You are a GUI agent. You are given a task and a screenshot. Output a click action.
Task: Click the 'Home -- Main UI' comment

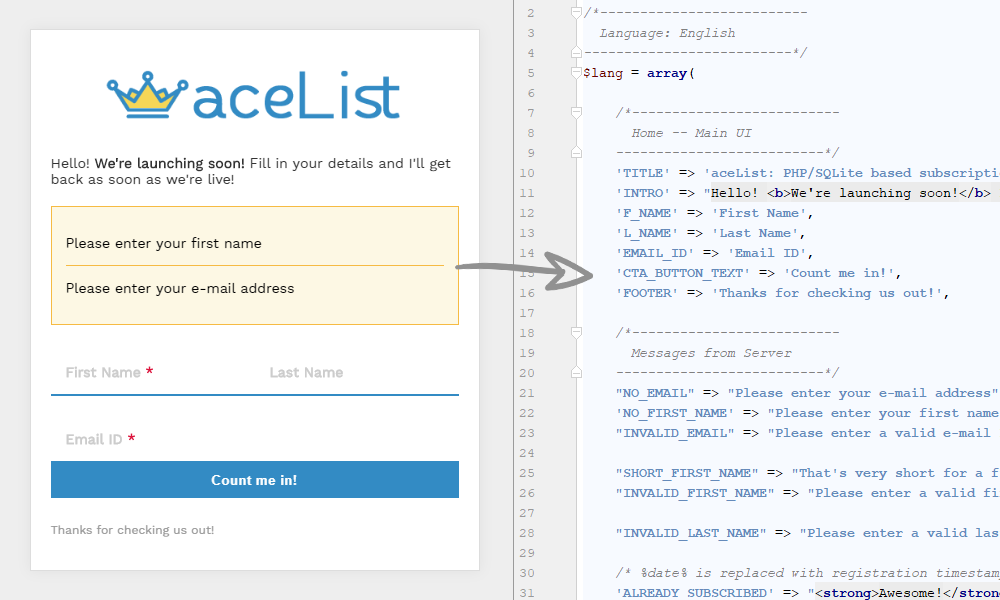pyautogui.click(x=691, y=133)
